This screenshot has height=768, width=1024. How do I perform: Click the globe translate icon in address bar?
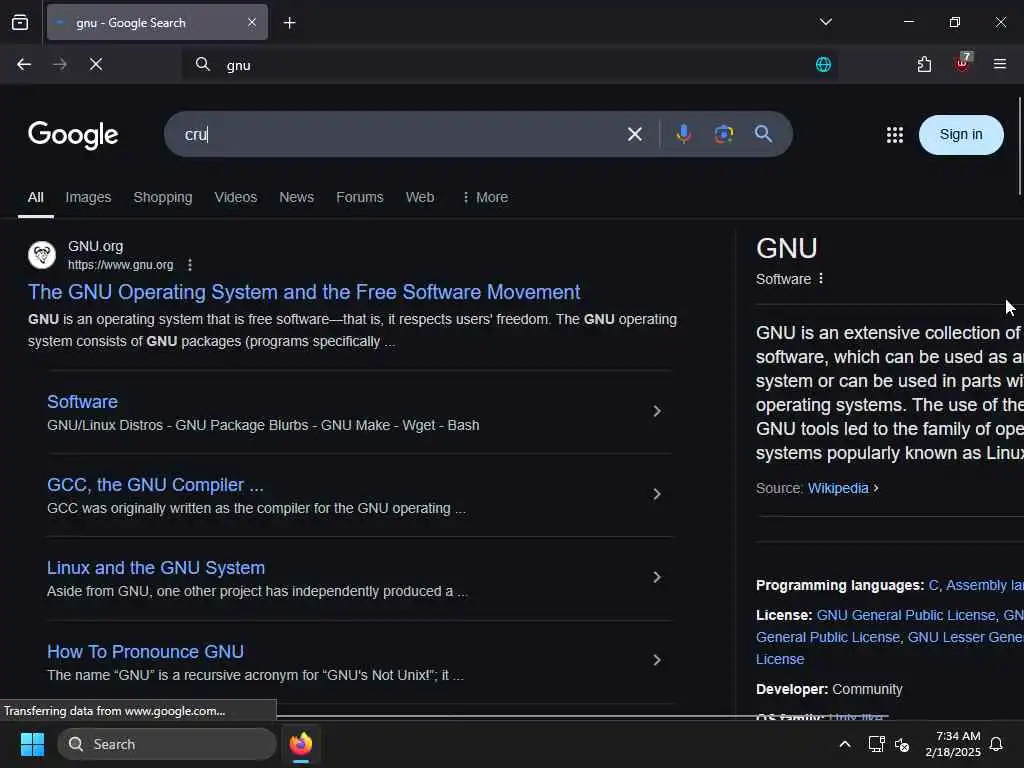coord(823,65)
